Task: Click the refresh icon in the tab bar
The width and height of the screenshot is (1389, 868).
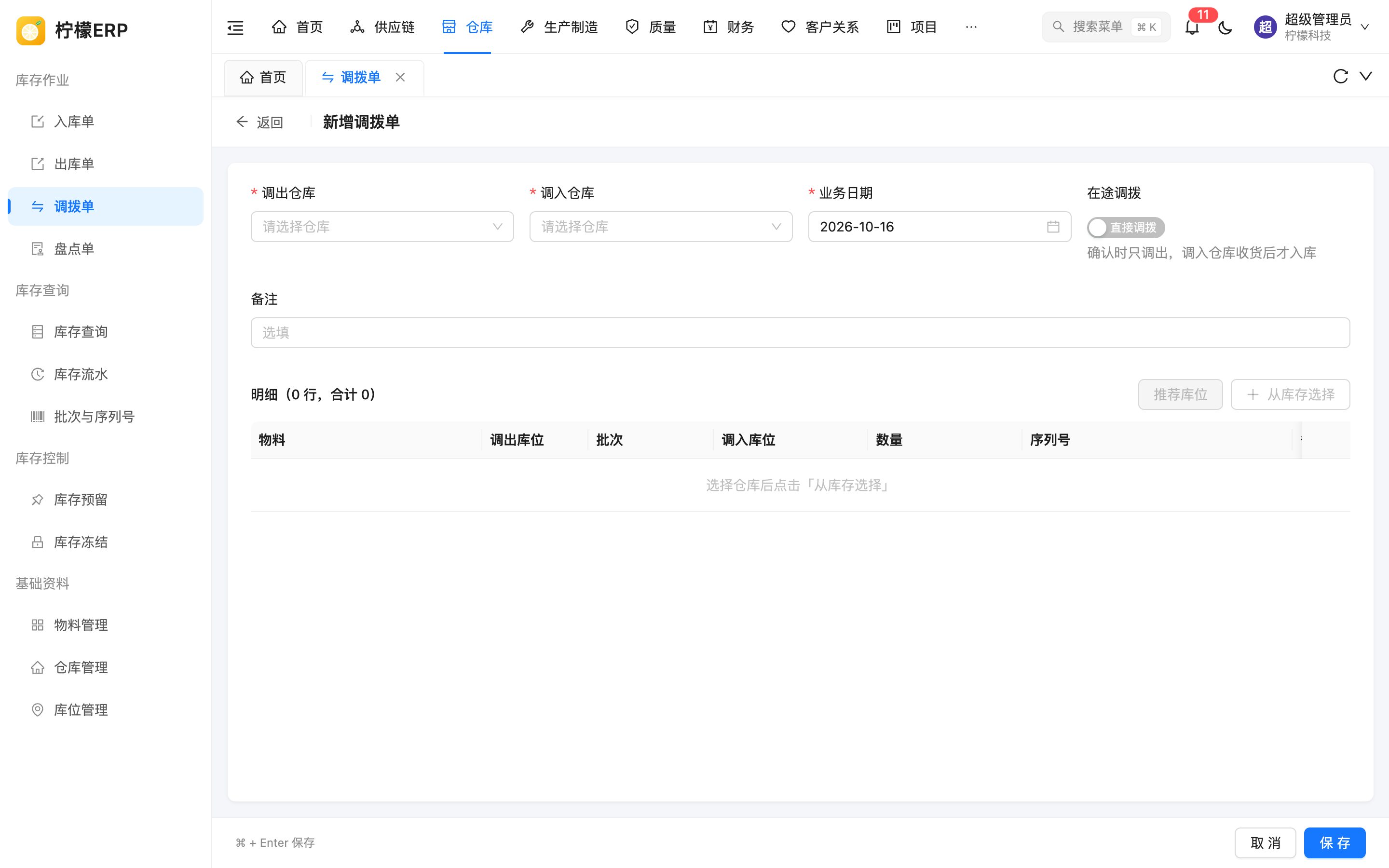Action: point(1340,76)
